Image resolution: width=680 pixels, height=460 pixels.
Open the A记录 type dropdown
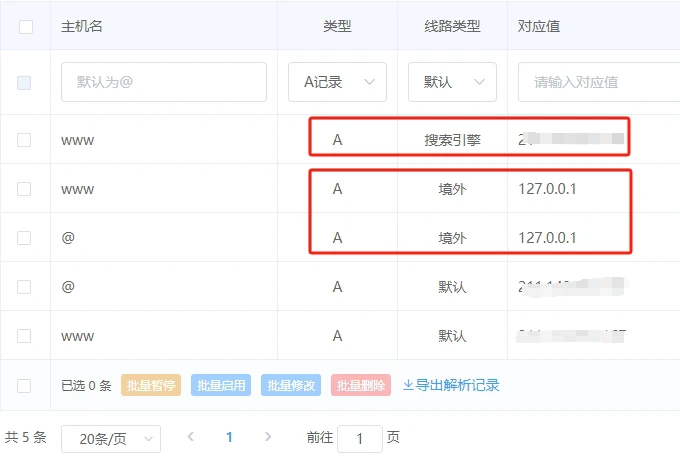[337, 82]
